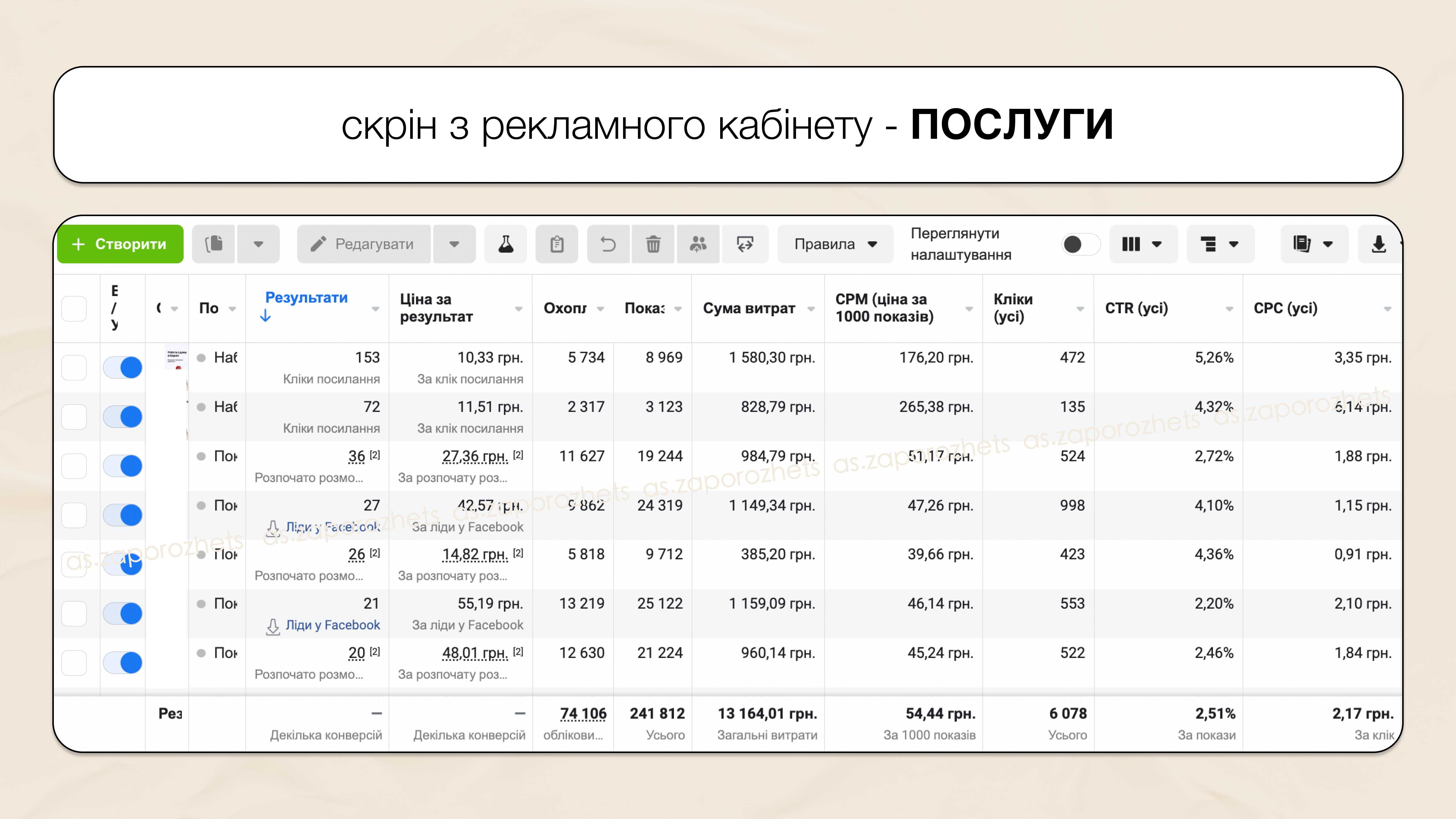Click the underlined price 48,01 грн.
This screenshot has height=819, width=1456.
[475, 653]
